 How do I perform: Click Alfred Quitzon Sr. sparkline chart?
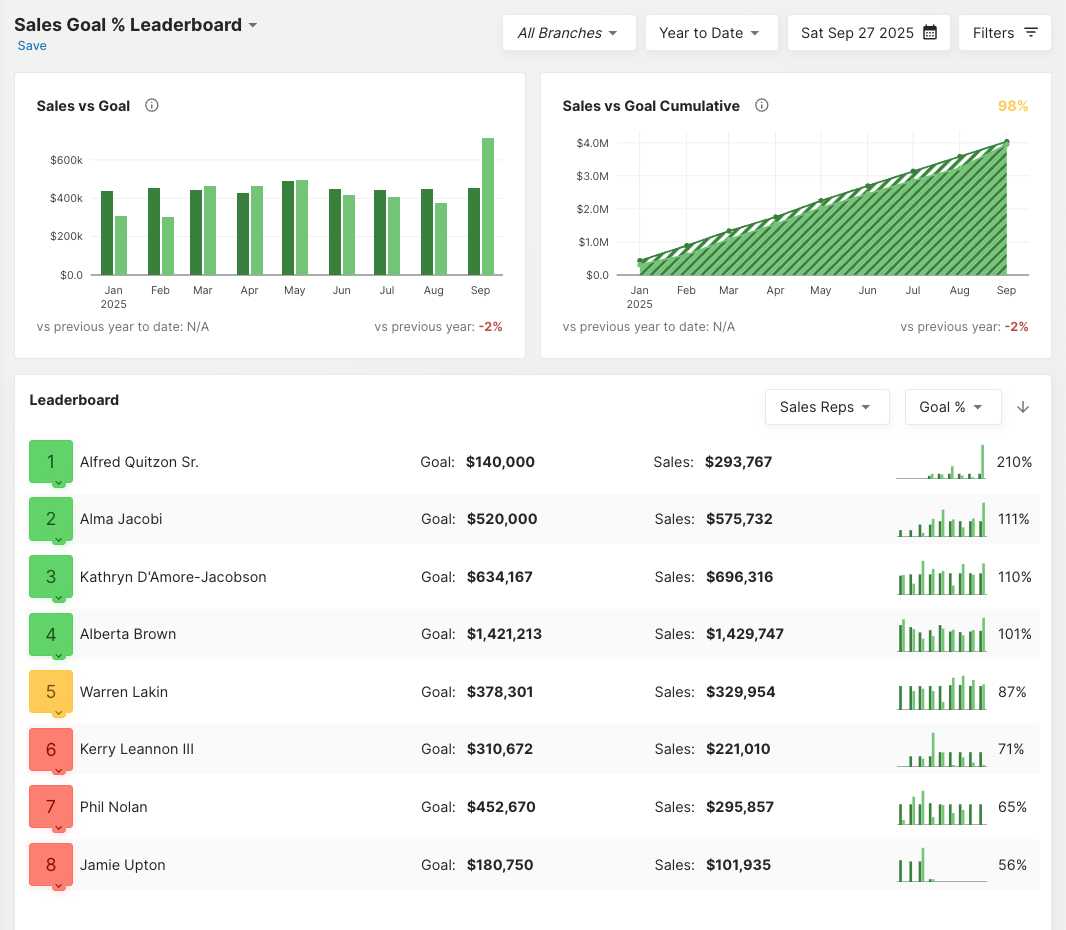click(940, 462)
